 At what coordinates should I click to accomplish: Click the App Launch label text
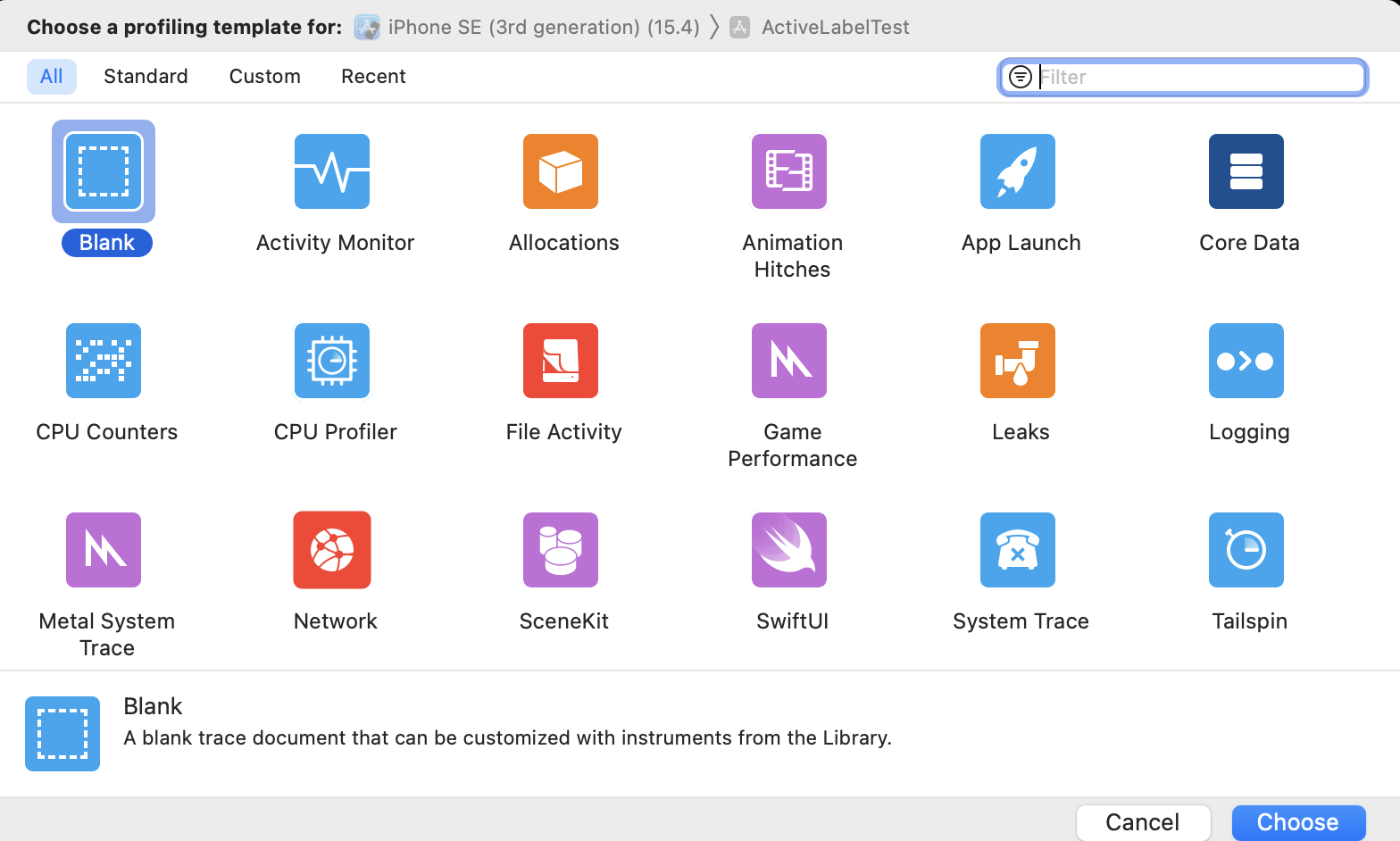click(x=1021, y=243)
